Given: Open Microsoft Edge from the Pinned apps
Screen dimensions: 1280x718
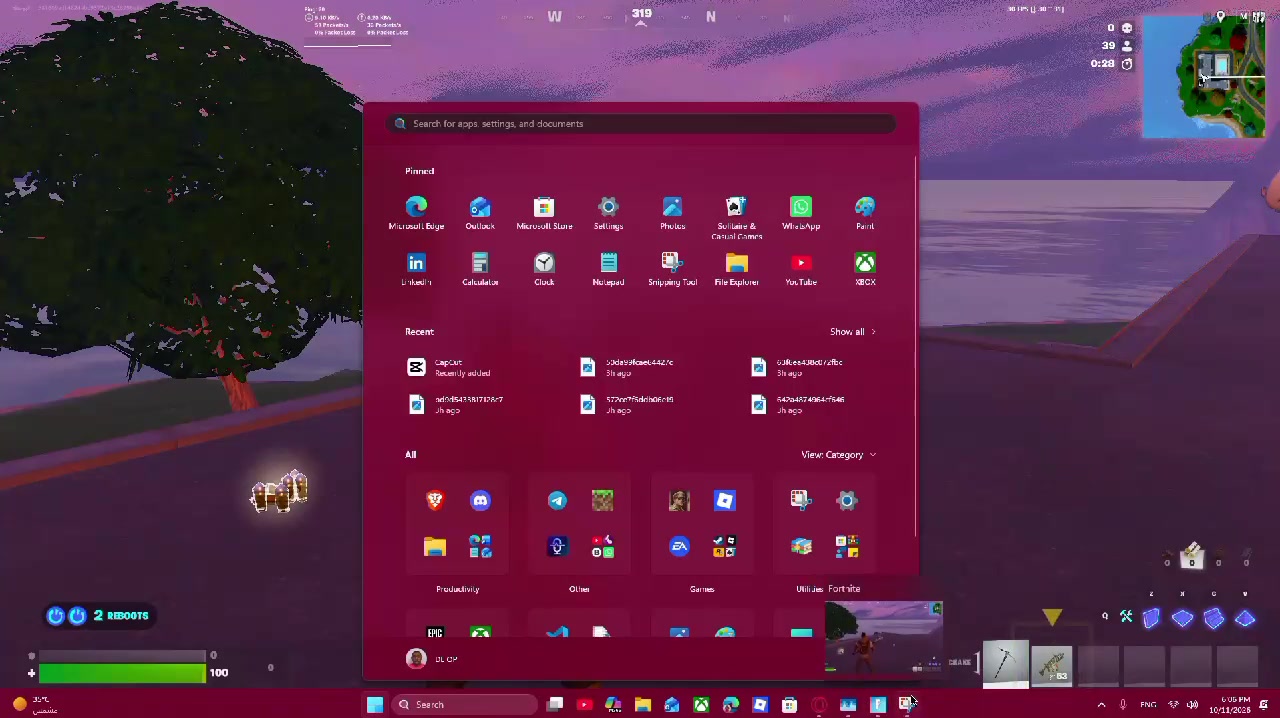Looking at the screenshot, I should click(416, 212).
